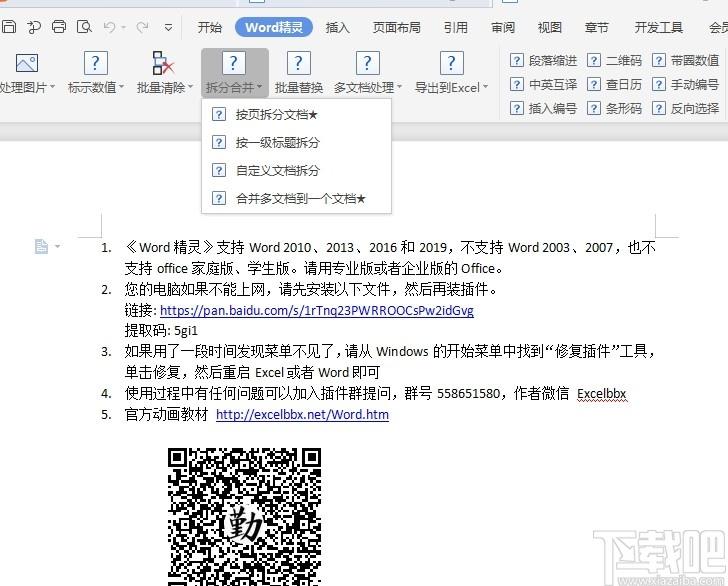
Task: Click the 插入编号 tool
Action: [x=543, y=109]
